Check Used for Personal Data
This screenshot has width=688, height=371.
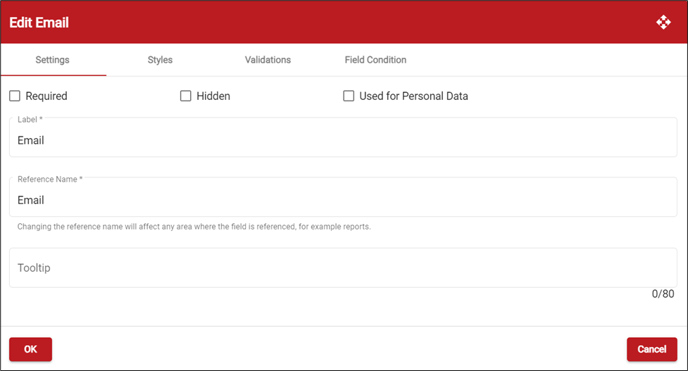pyautogui.click(x=348, y=96)
